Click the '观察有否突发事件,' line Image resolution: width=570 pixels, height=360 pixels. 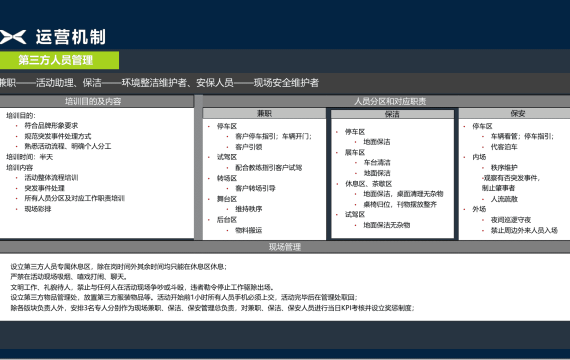tap(511, 178)
